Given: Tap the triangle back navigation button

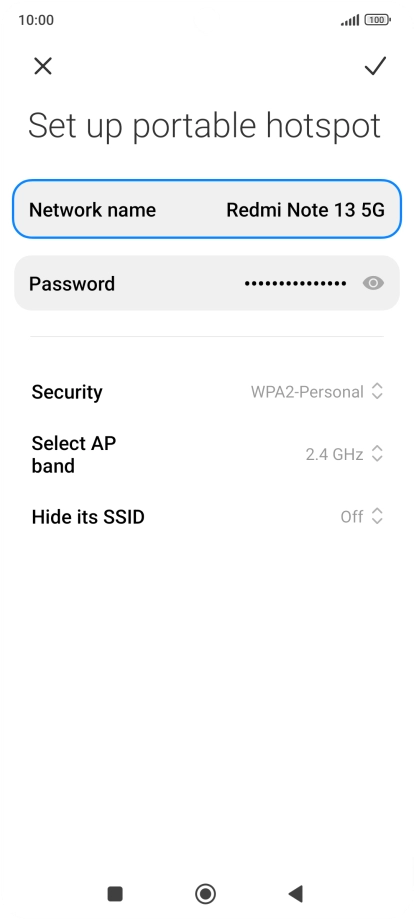Looking at the screenshot, I should click(296, 894).
